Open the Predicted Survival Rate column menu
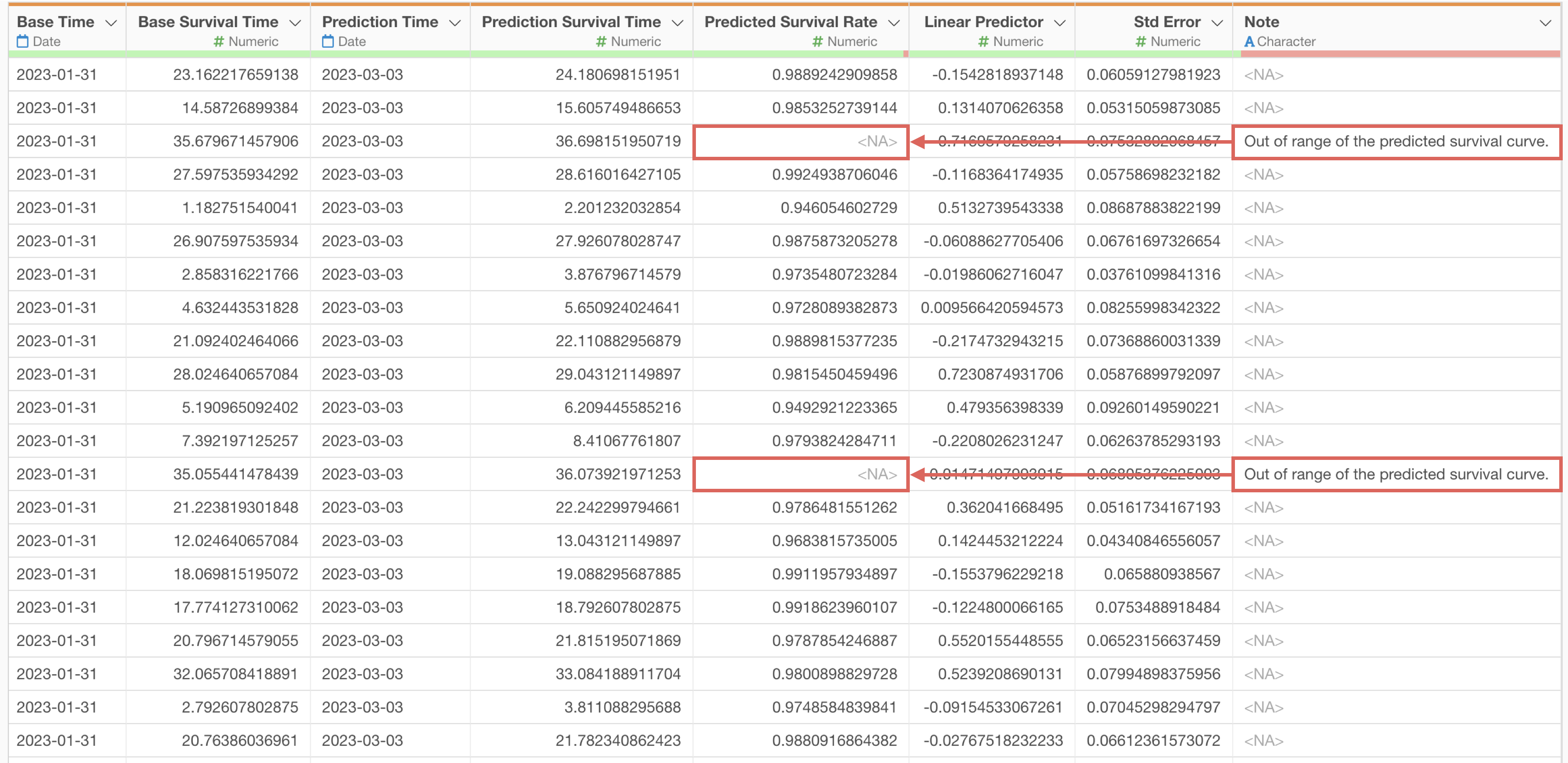Image resolution: width=1568 pixels, height=763 pixels. point(894,23)
